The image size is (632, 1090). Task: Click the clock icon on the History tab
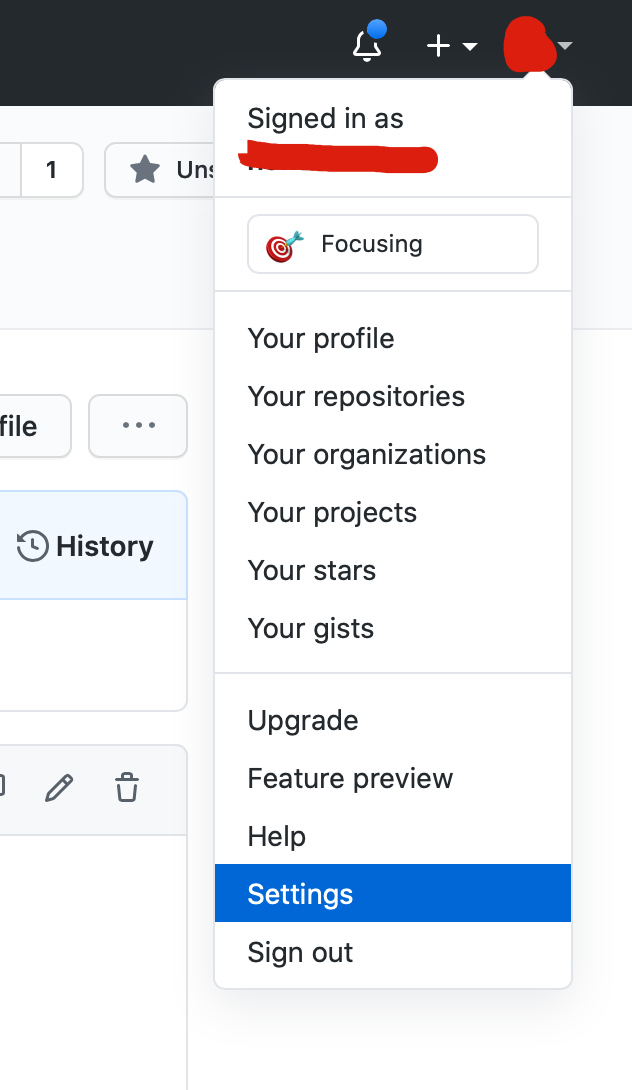pyautogui.click(x=32, y=545)
